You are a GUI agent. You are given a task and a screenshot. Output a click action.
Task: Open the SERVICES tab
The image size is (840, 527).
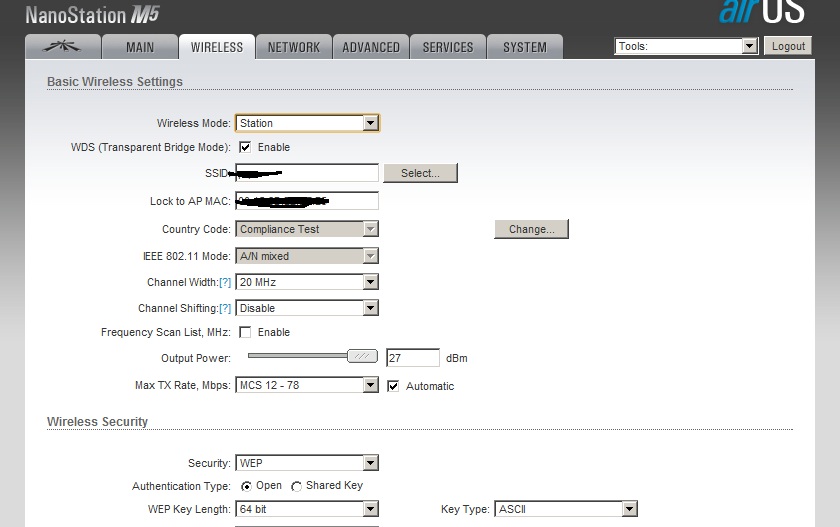tap(448, 47)
